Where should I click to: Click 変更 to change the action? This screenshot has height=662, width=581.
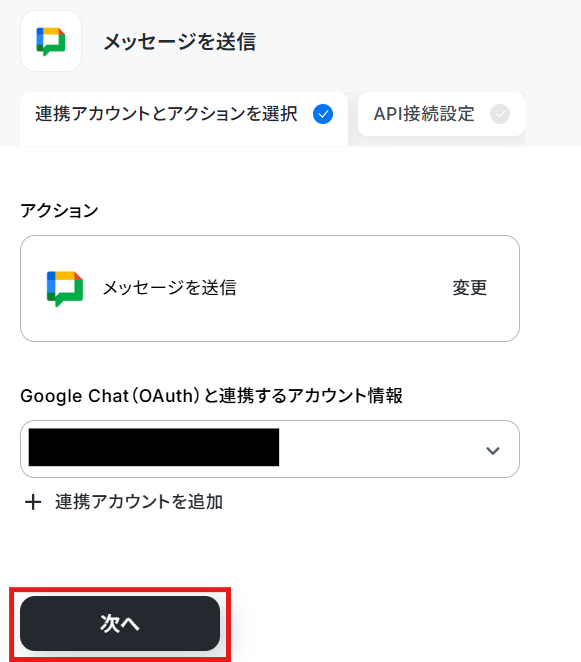click(470, 288)
